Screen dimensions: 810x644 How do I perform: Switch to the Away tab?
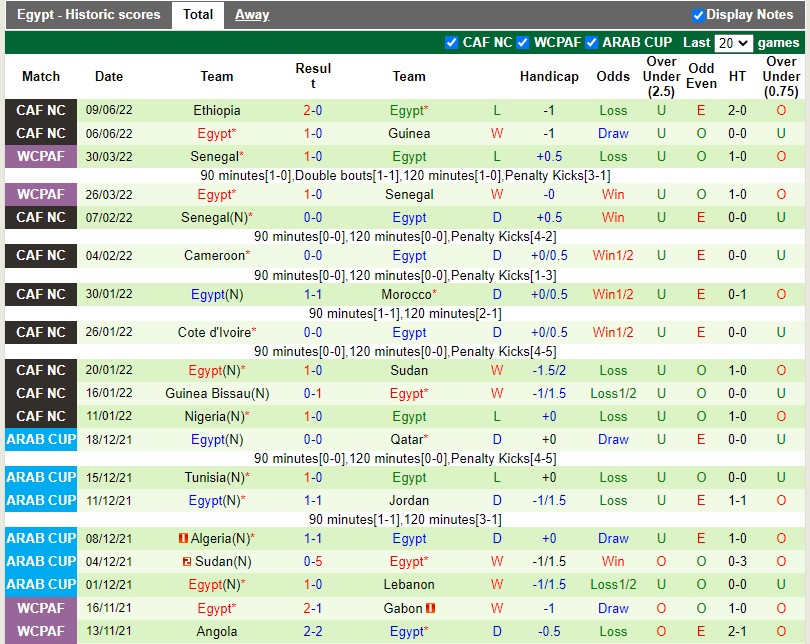(x=252, y=14)
